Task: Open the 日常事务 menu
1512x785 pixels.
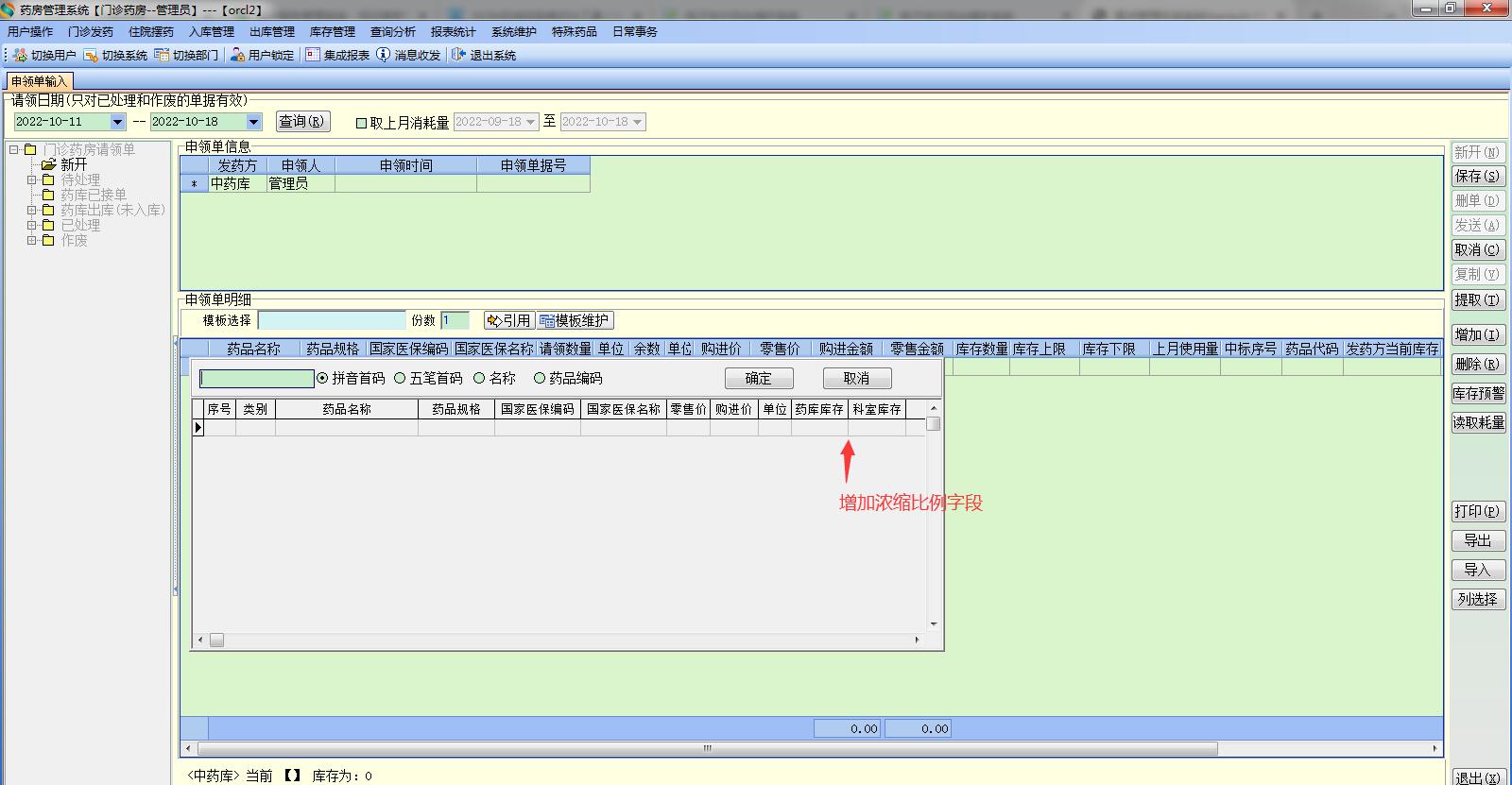Action: [x=635, y=31]
